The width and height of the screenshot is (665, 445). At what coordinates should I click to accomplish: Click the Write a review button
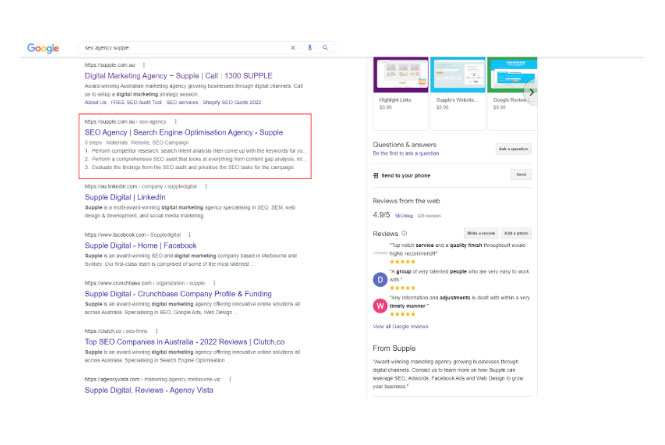(481, 233)
